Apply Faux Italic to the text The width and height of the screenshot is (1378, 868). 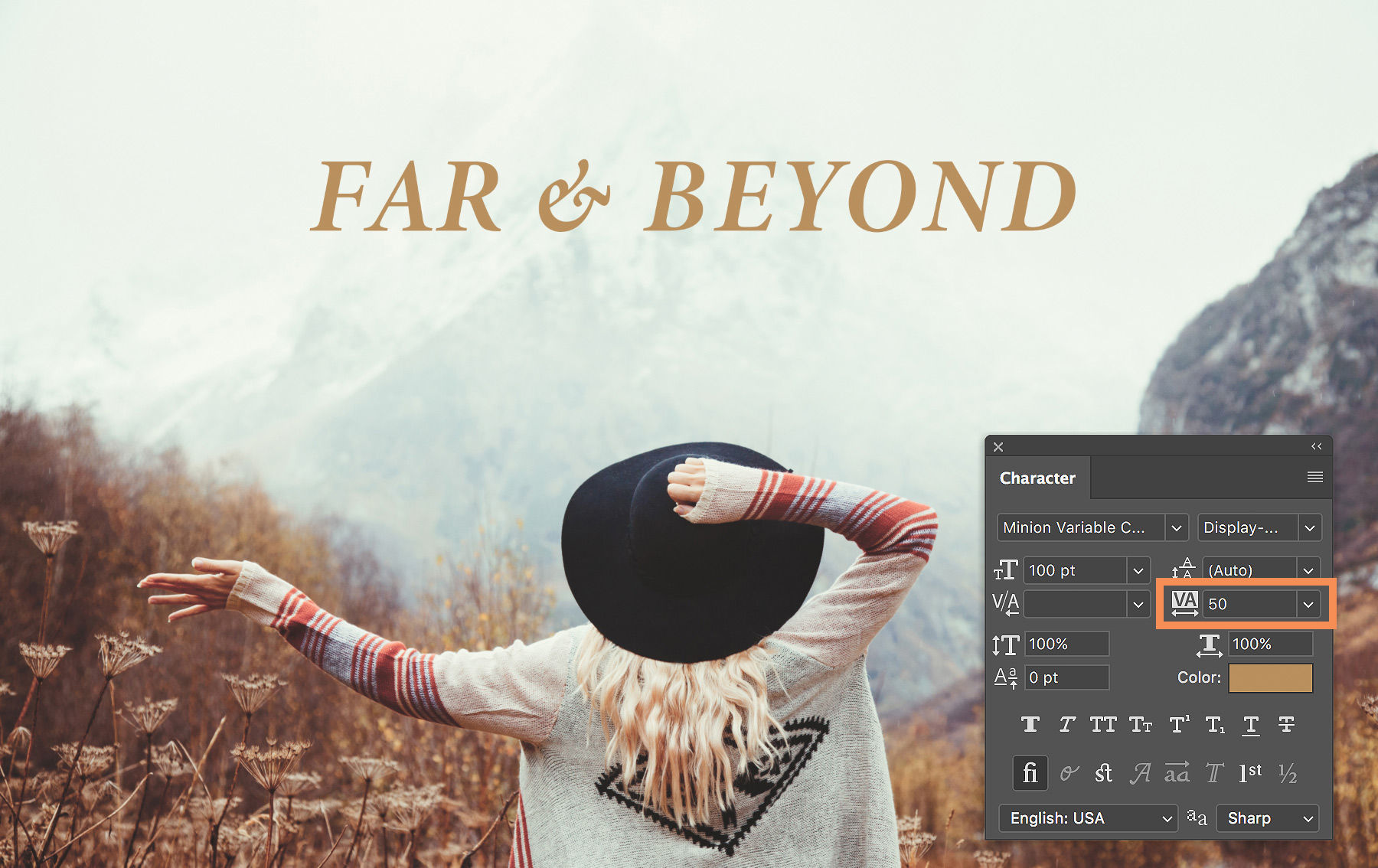click(x=1067, y=724)
